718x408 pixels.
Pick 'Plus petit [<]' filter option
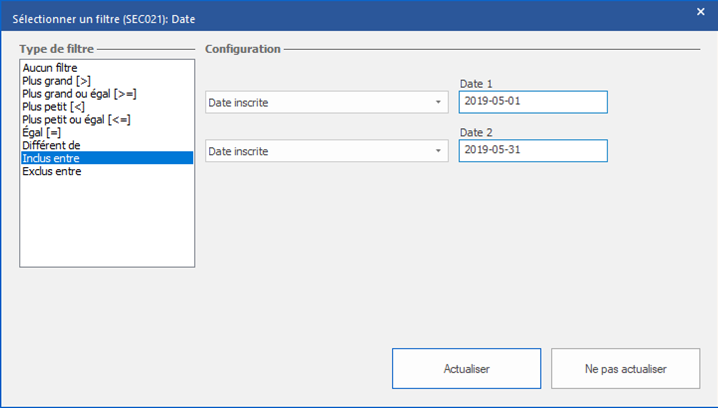tap(54, 107)
